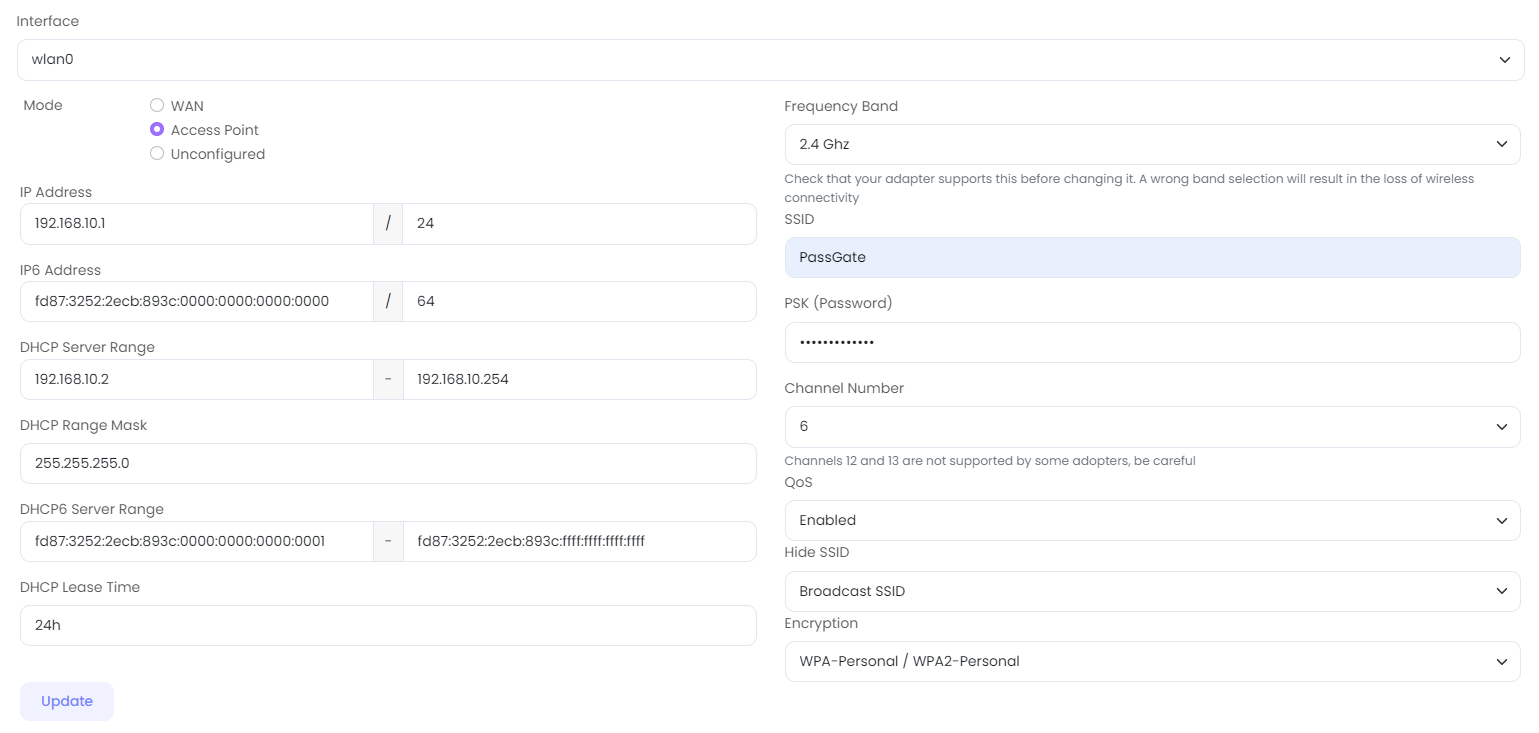This screenshot has height=733, width=1539.
Task: Click the Update button
Action: tap(67, 701)
